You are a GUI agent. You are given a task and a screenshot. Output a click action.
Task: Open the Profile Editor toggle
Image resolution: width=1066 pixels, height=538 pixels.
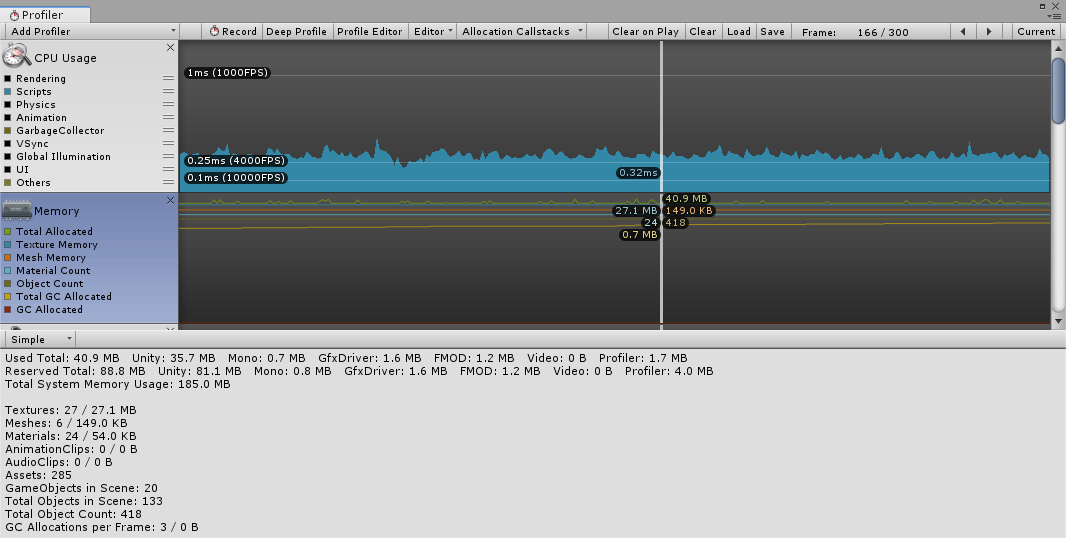[370, 31]
